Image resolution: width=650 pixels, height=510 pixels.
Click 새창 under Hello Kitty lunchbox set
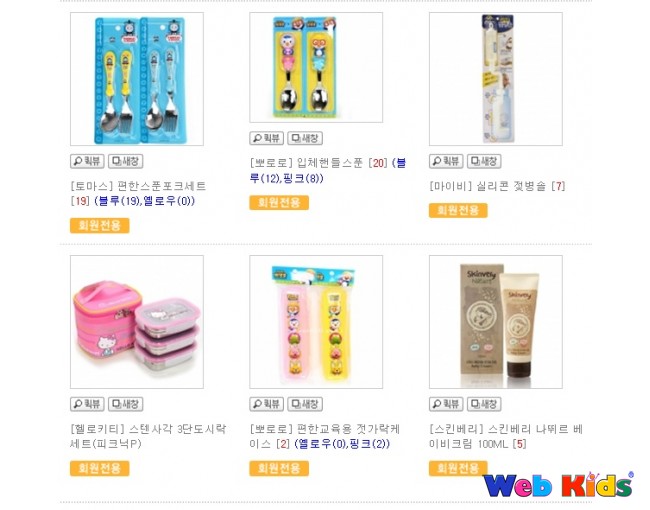(126, 404)
